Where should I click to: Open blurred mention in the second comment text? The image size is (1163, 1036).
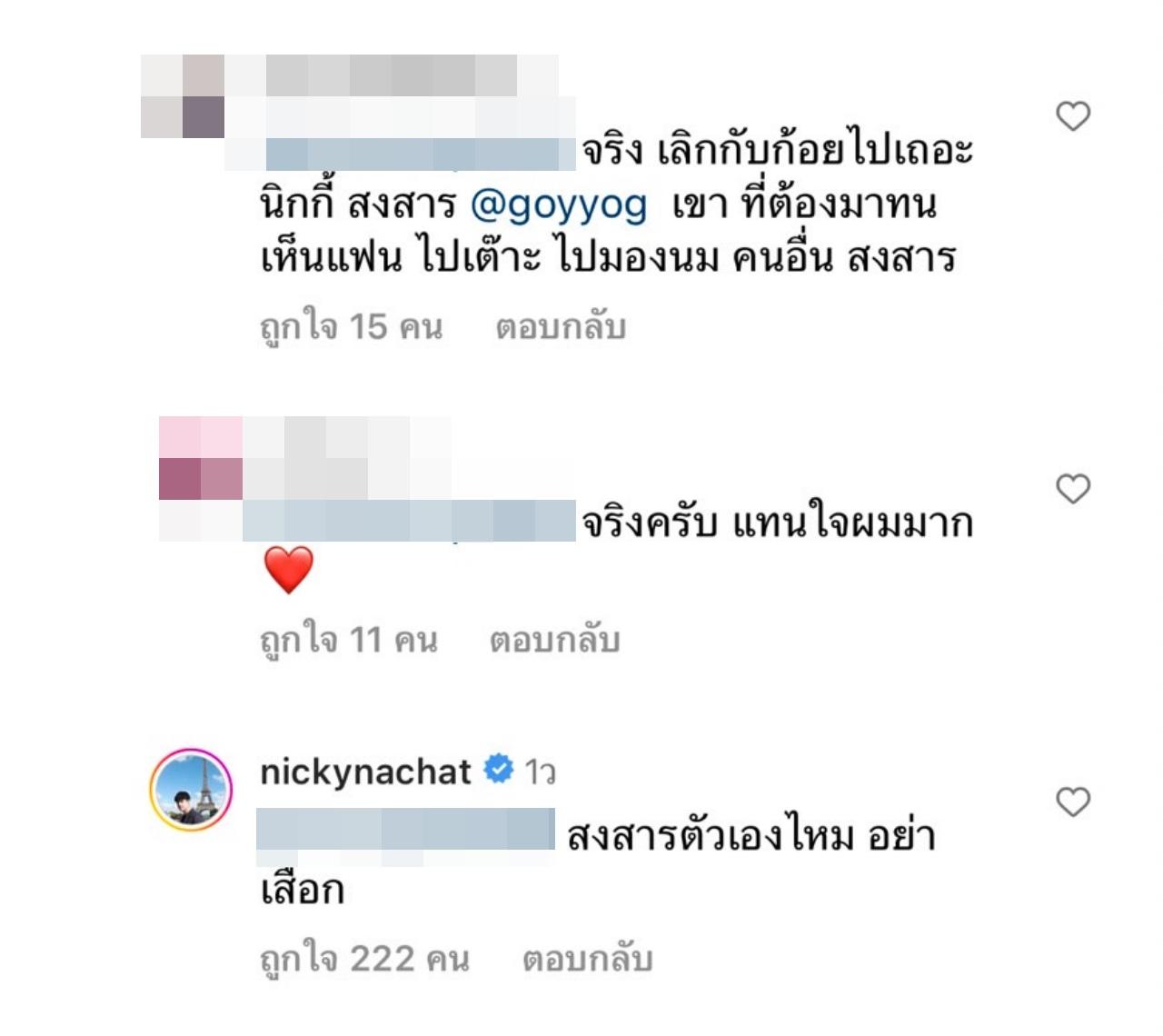(410, 521)
